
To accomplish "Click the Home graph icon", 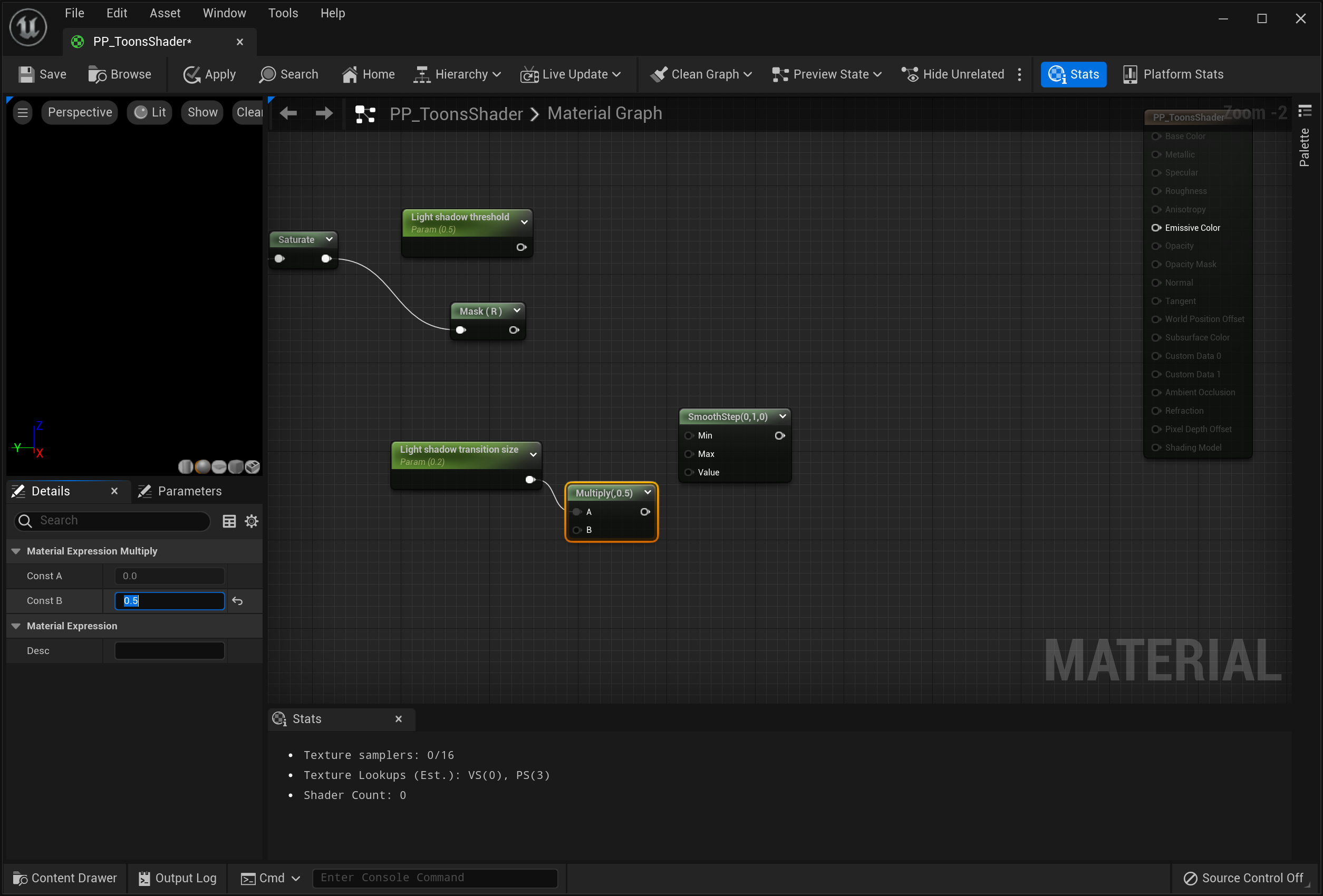I will tap(350, 74).
